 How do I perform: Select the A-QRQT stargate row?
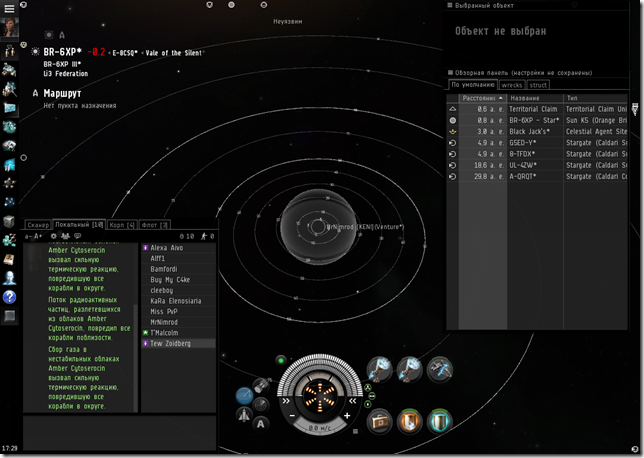(537, 176)
